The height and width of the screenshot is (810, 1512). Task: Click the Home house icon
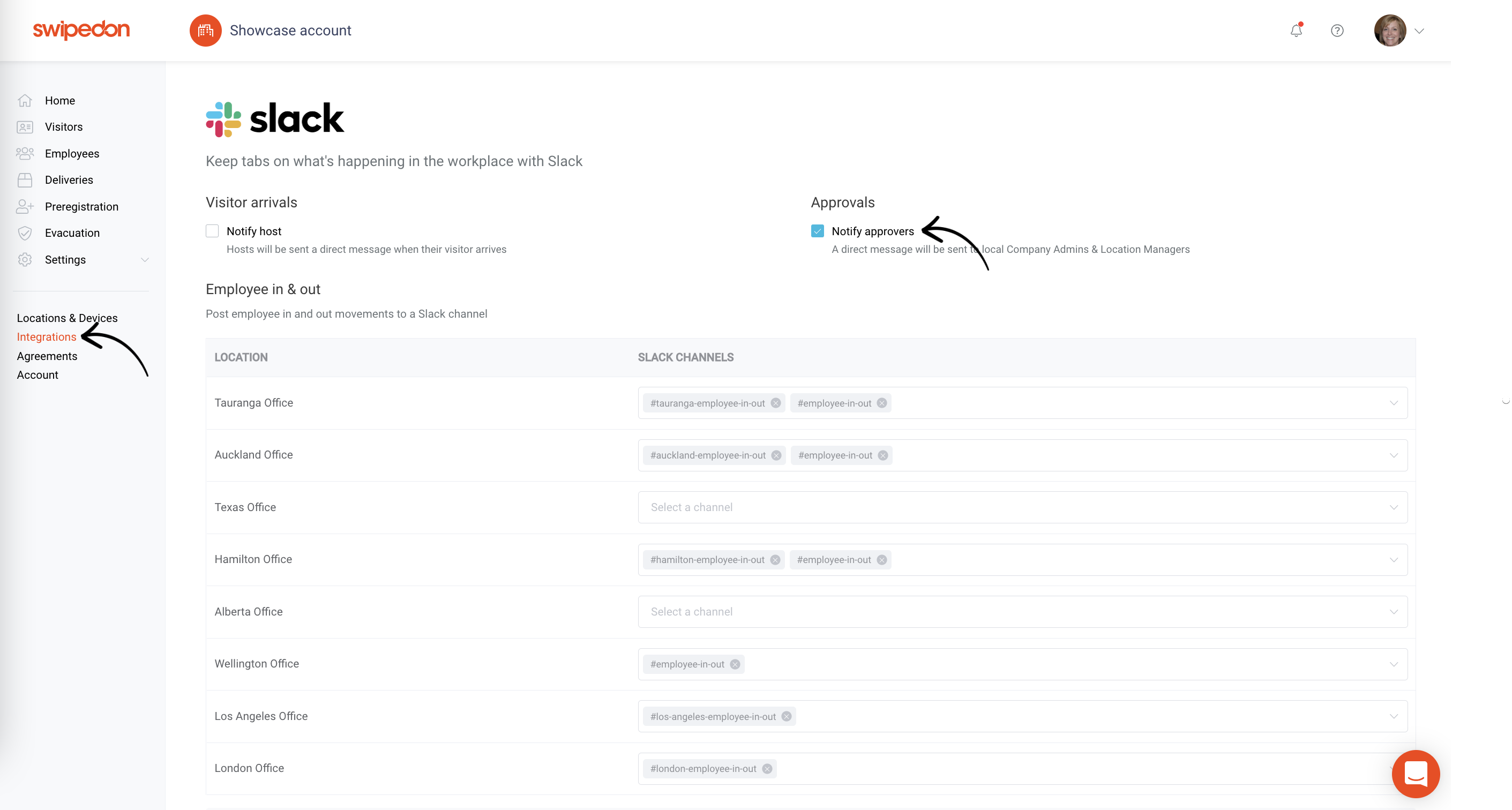25,100
